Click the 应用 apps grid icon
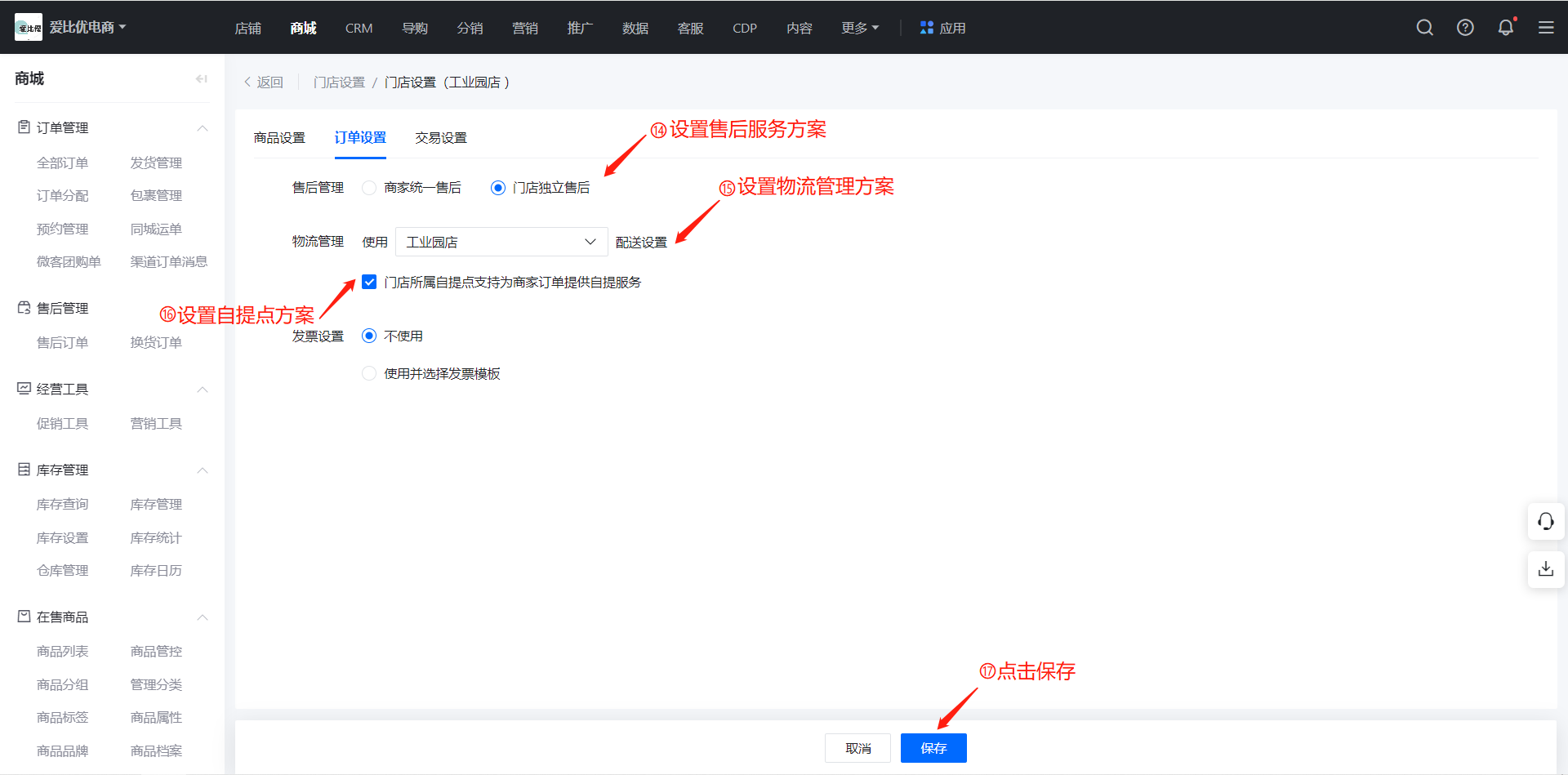Viewport: 1568px width, 775px height. (x=927, y=28)
